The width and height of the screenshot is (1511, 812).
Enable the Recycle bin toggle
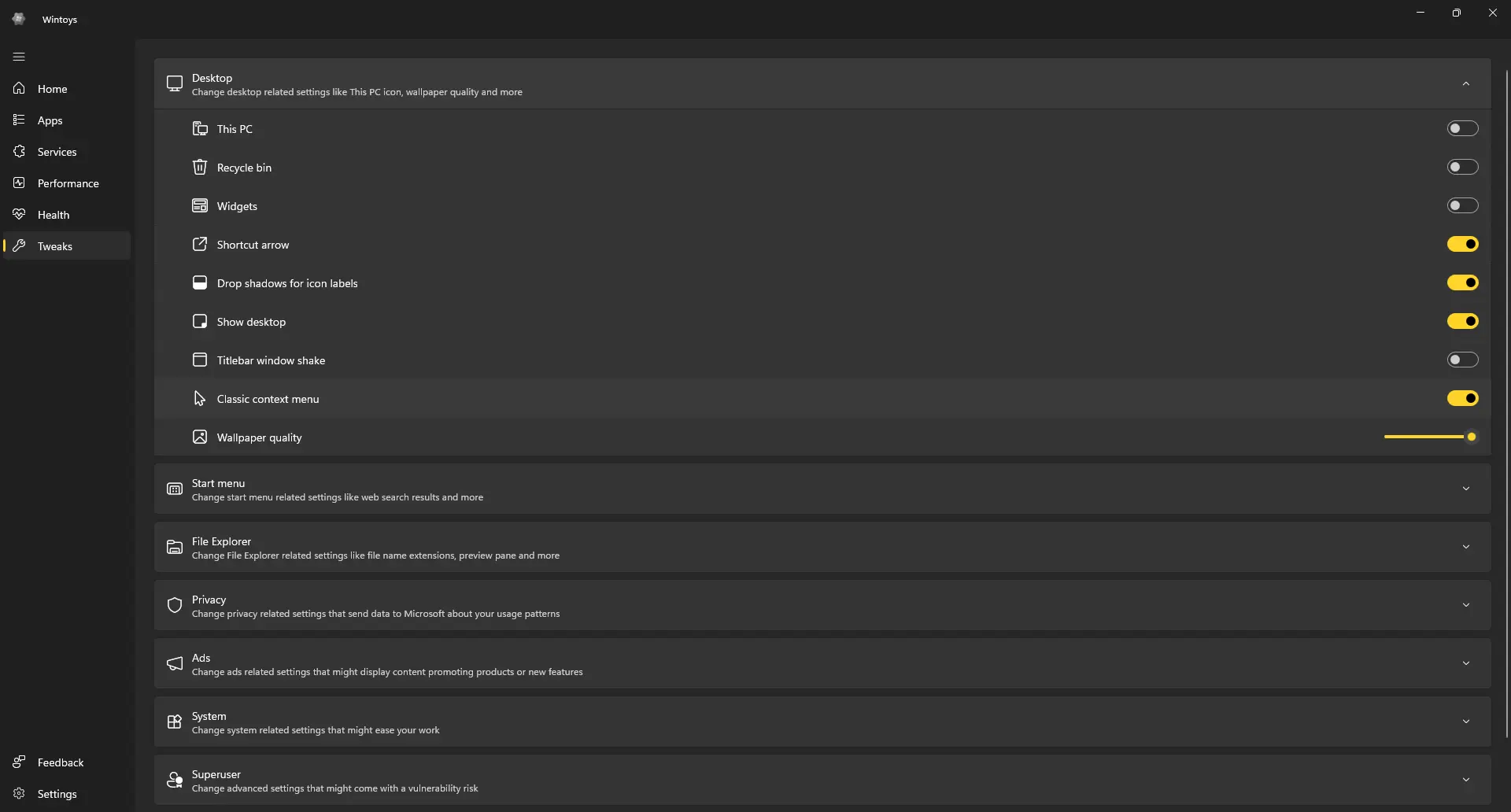tap(1462, 167)
